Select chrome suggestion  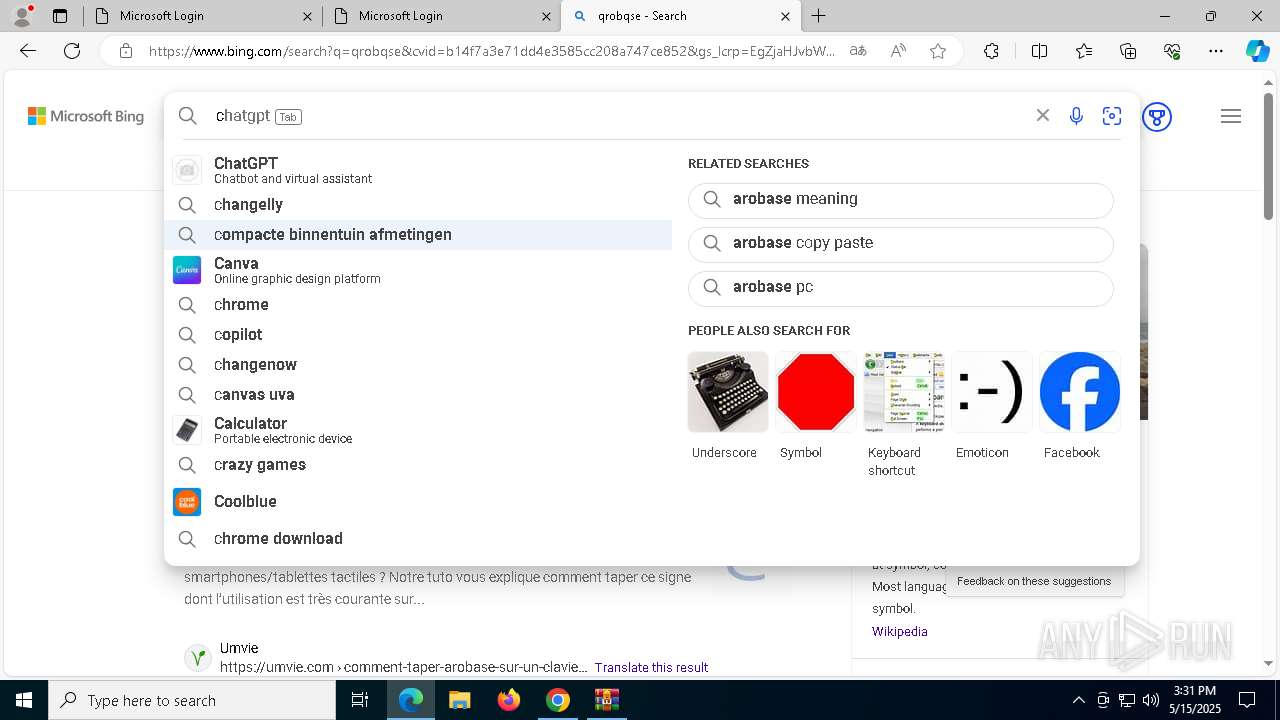pos(418,304)
